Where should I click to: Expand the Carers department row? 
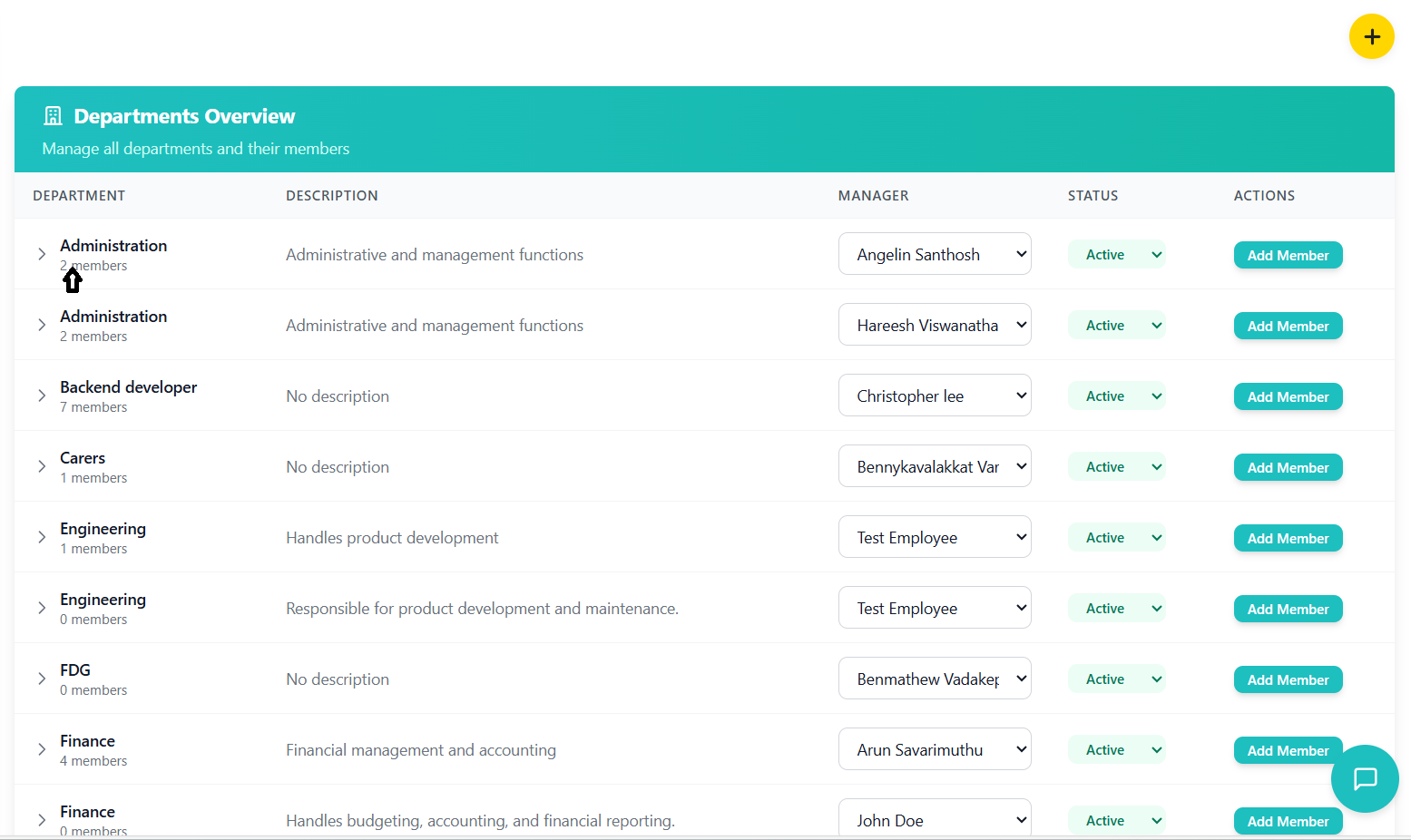coord(42,466)
